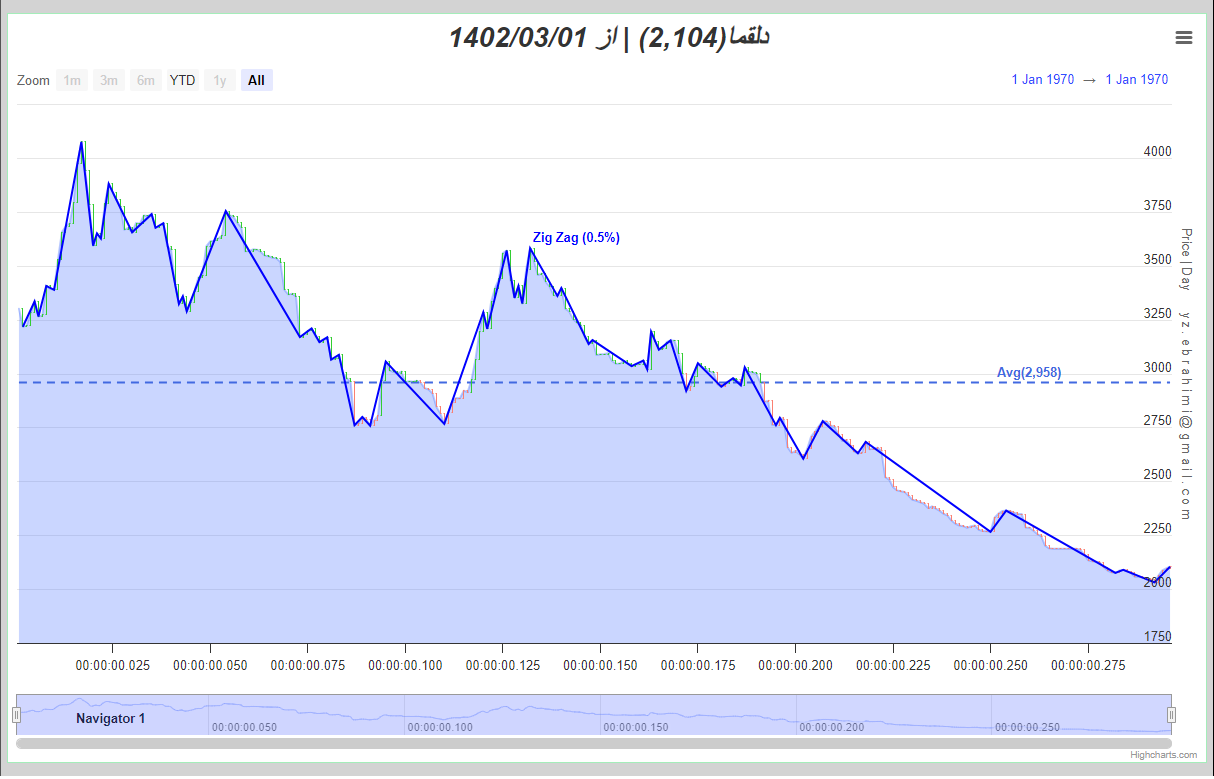Click the 2250 price axis label
The width and height of the screenshot is (1214, 779).
point(1158,529)
